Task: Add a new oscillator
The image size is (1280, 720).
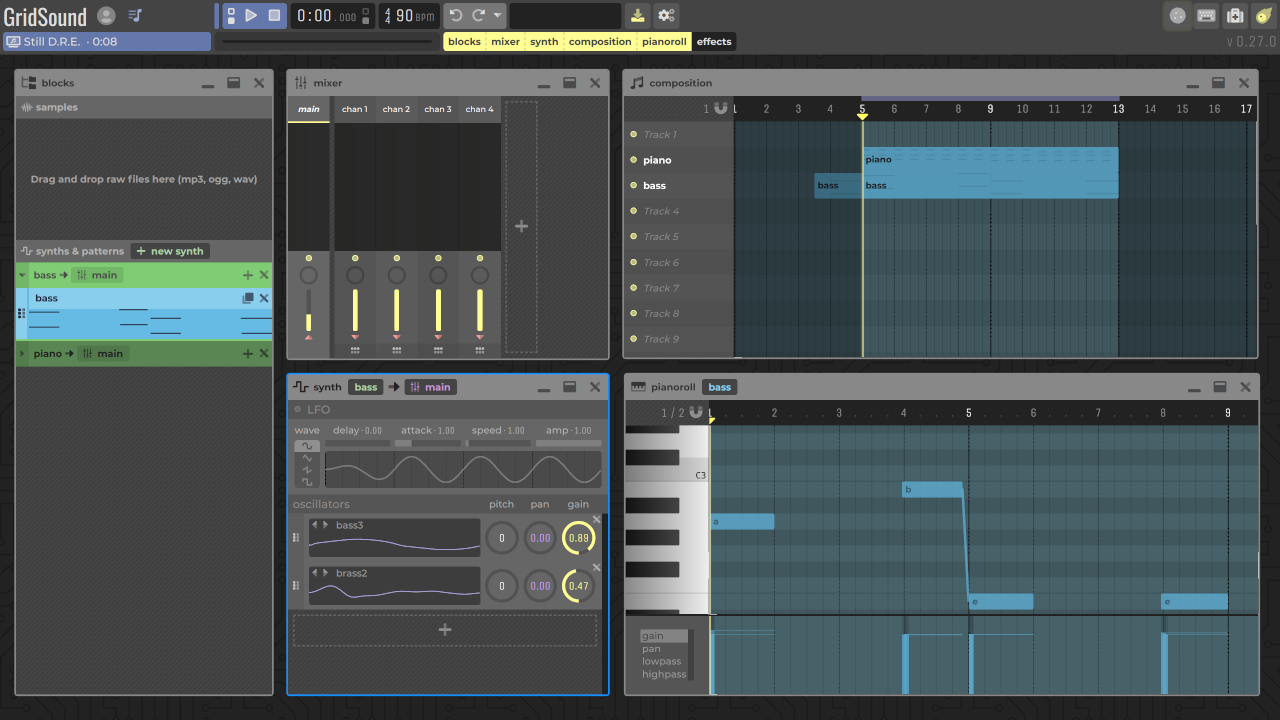Action: click(445, 630)
